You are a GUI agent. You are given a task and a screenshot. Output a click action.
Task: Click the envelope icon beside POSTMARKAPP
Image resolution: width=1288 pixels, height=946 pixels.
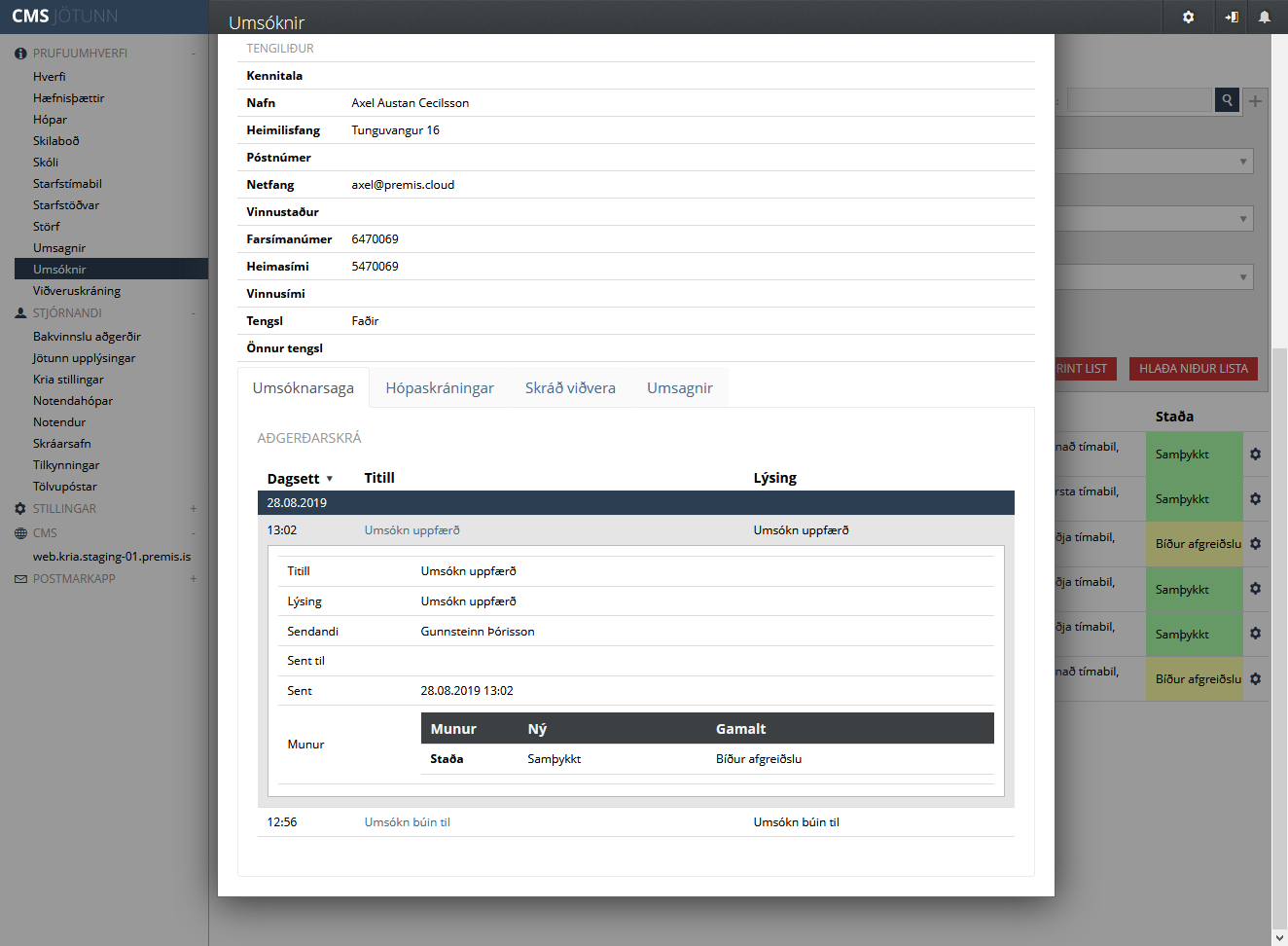pyautogui.click(x=20, y=579)
